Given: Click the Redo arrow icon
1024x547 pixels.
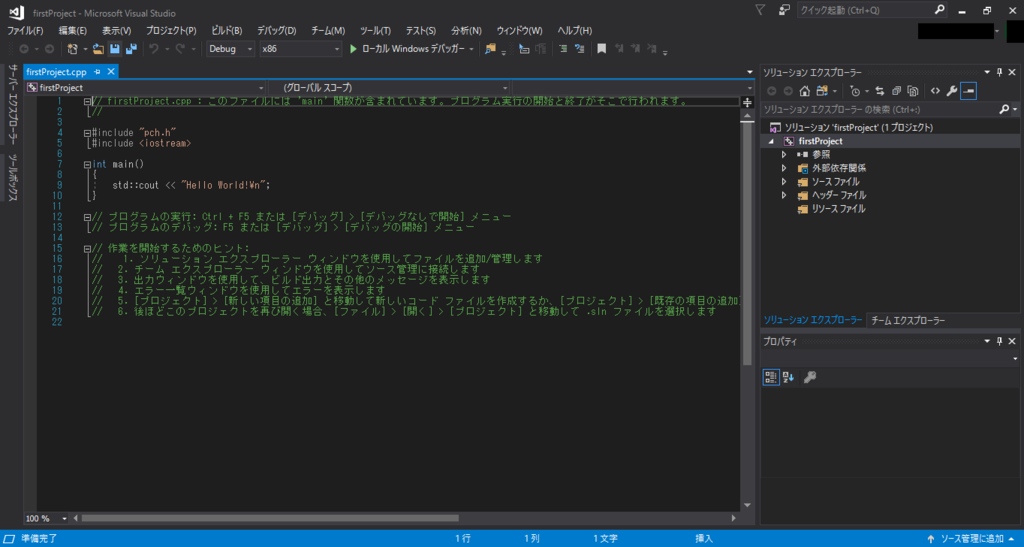Looking at the screenshot, I should click(180, 49).
